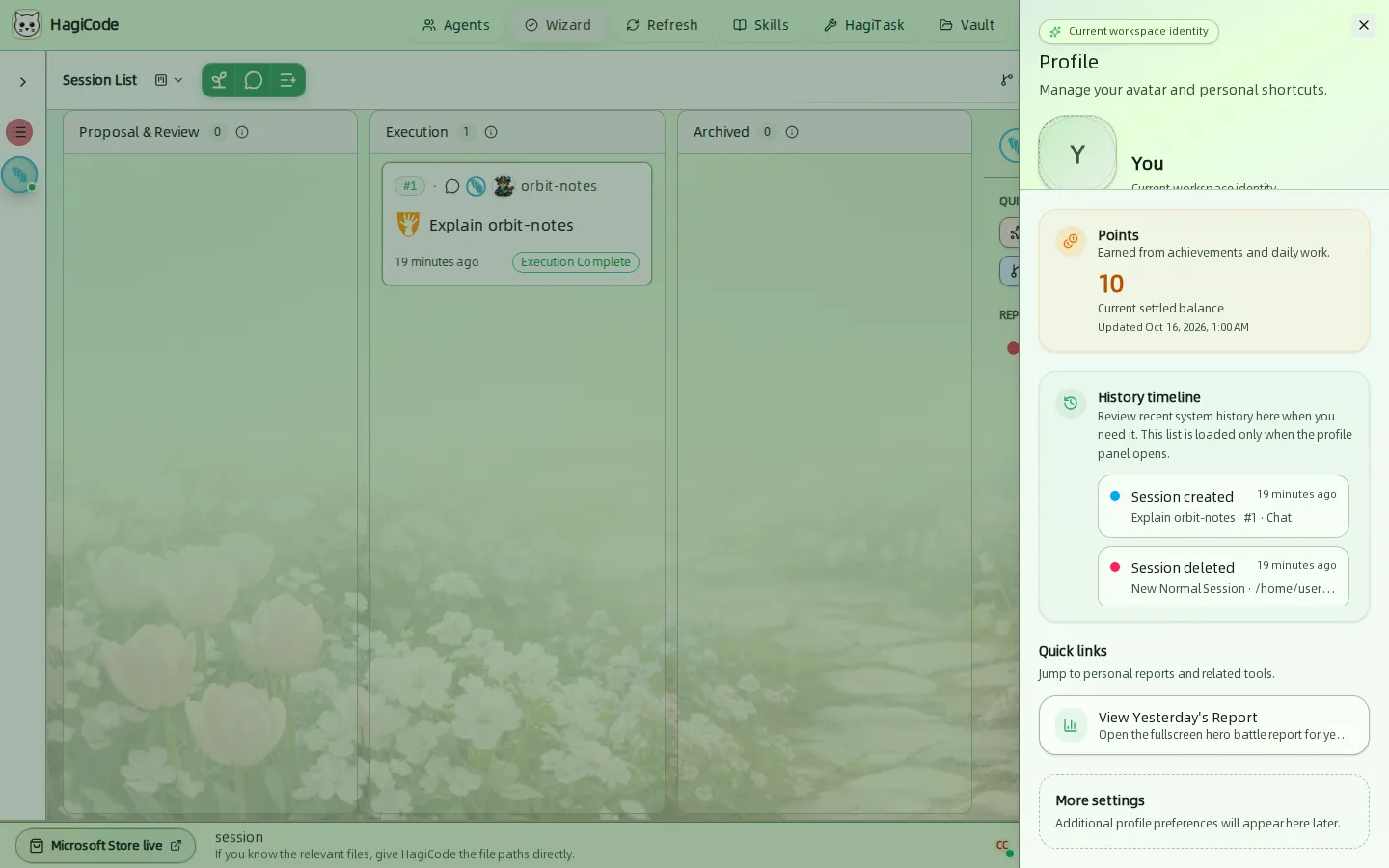Click the chat icon on session card
The height and width of the screenshot is (868, 1389).
451,186
